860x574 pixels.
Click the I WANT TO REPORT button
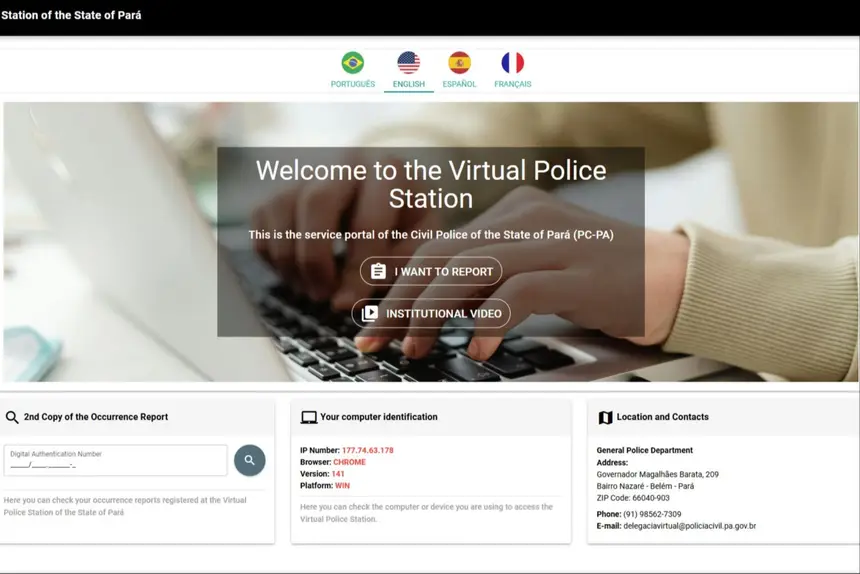[431, 272]
